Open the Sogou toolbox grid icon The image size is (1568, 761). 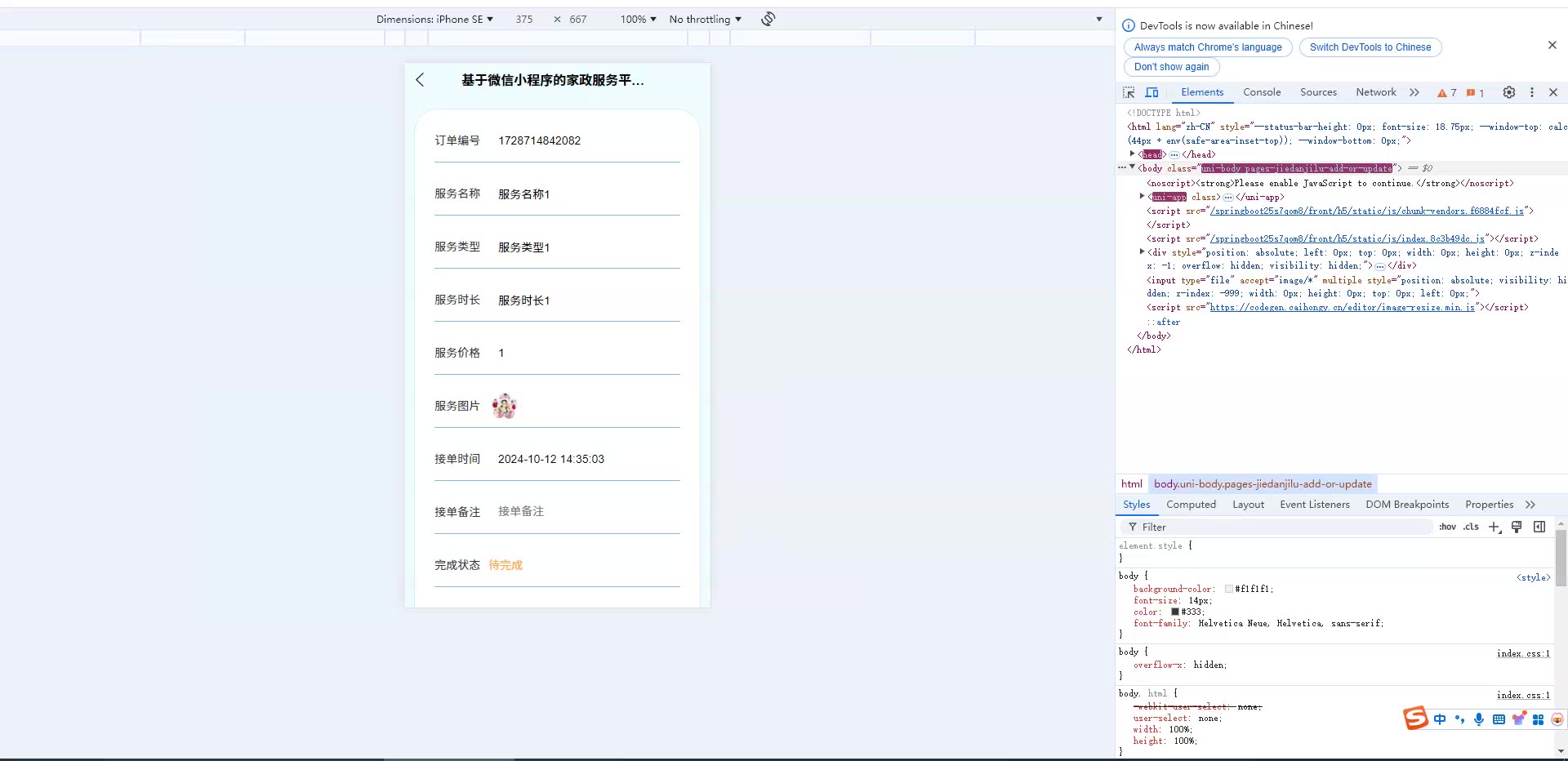tap(1538, 719)
